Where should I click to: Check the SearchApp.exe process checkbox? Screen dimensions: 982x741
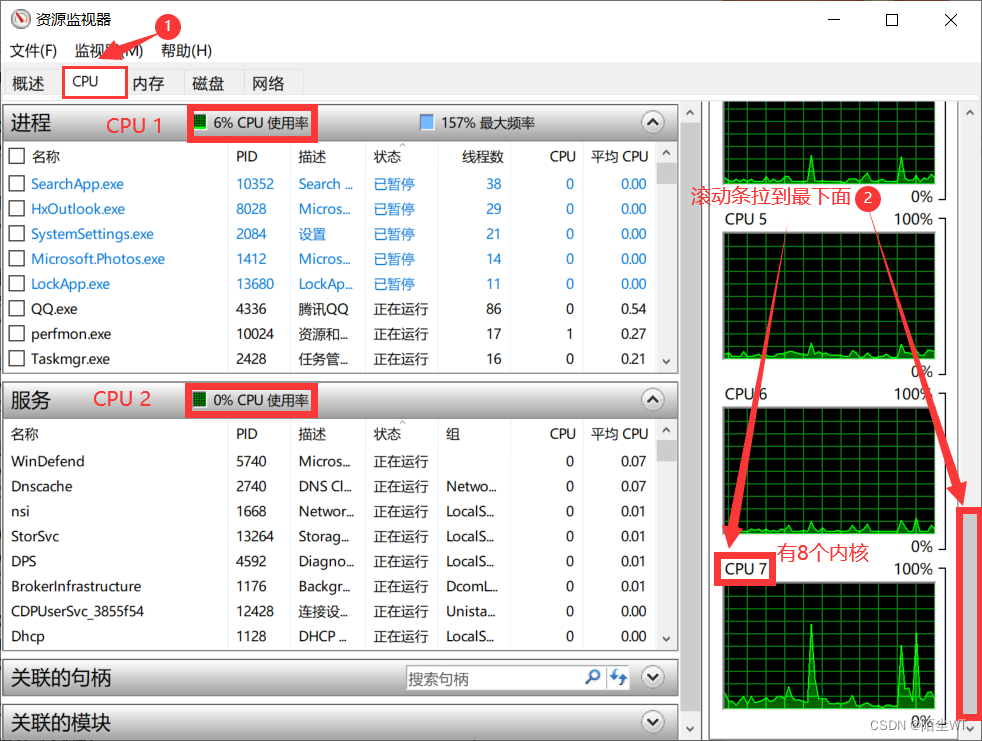tap(17, 184)
